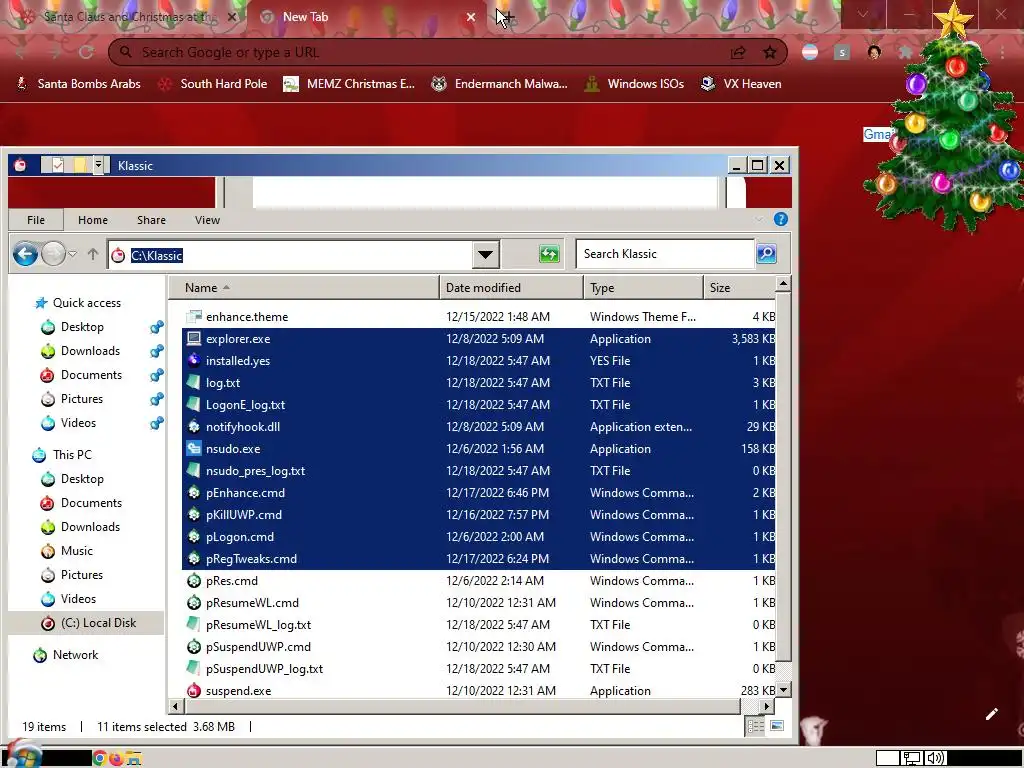Screen dimensions: 1024x768
Task: Select pRes.cmd file name
Action: (232, 581)
